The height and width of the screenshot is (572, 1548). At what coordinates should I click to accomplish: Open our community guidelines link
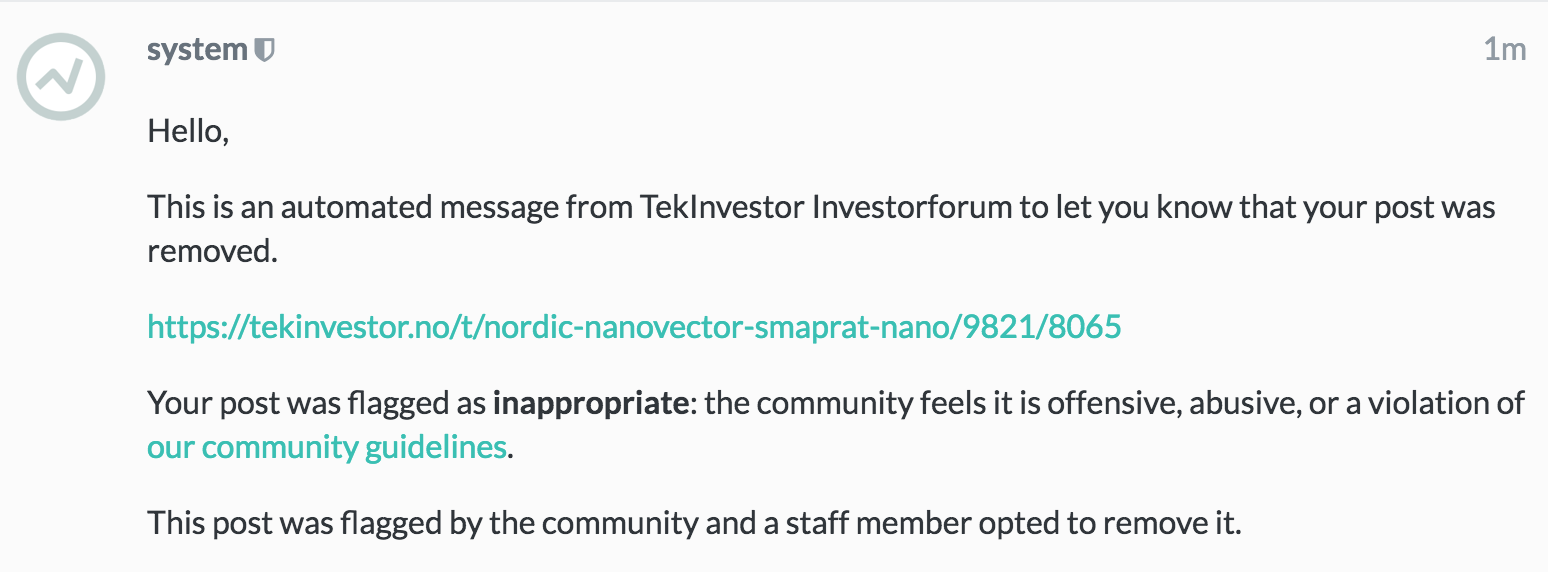click(x=327, y=446)
